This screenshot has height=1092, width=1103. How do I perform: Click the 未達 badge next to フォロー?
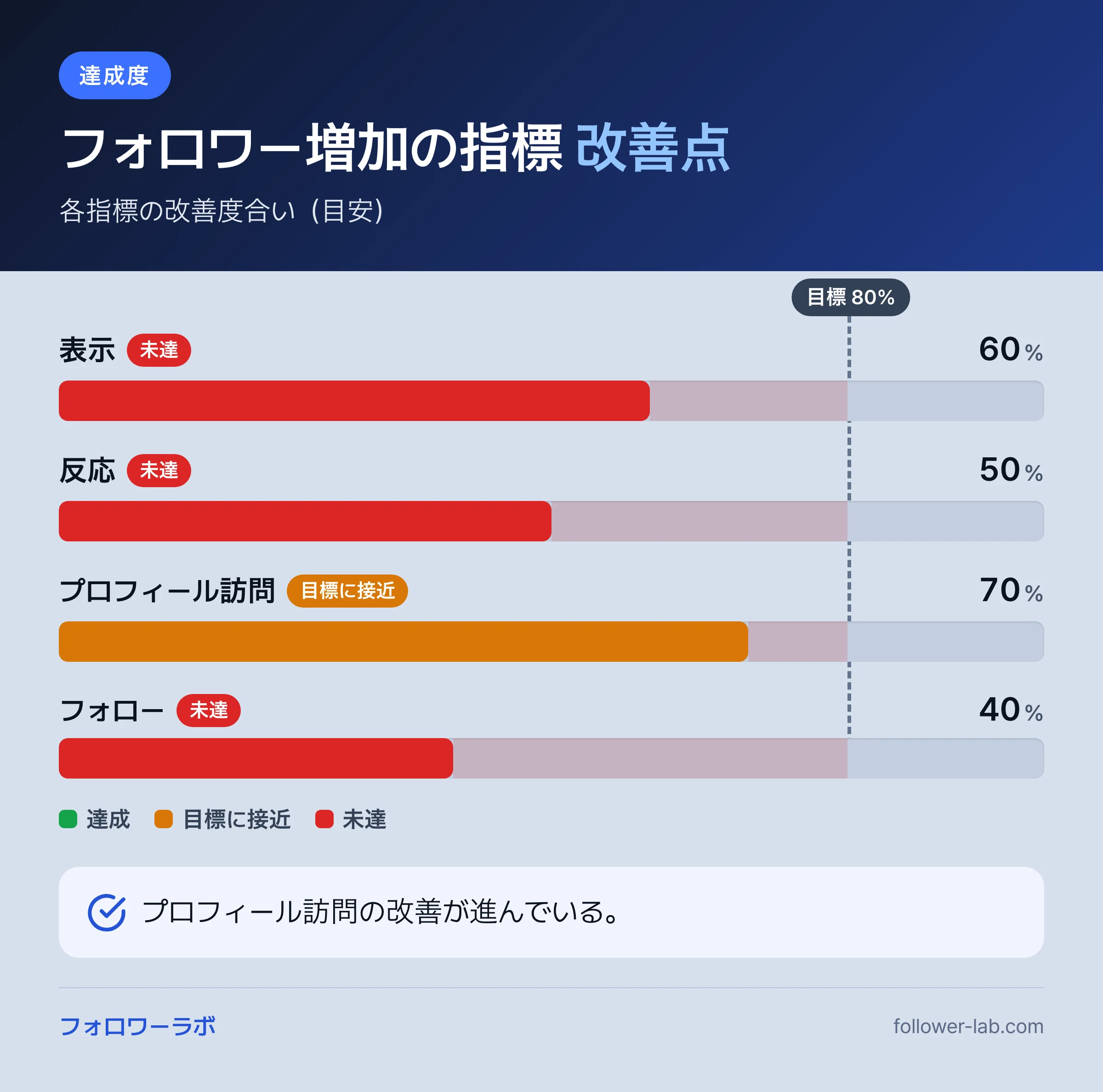coord(208,710)
